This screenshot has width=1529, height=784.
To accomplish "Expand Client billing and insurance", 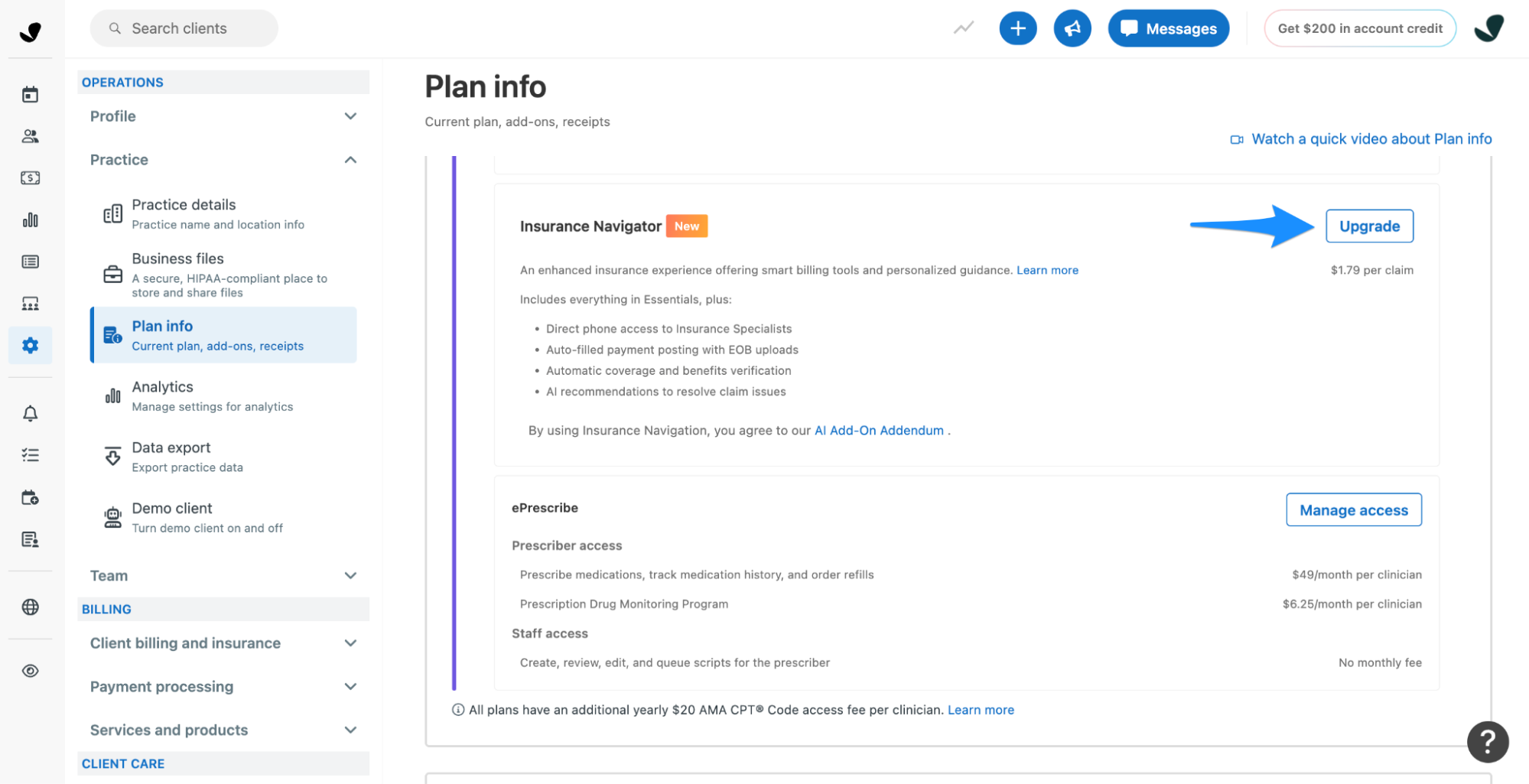I will coord(223,643).
